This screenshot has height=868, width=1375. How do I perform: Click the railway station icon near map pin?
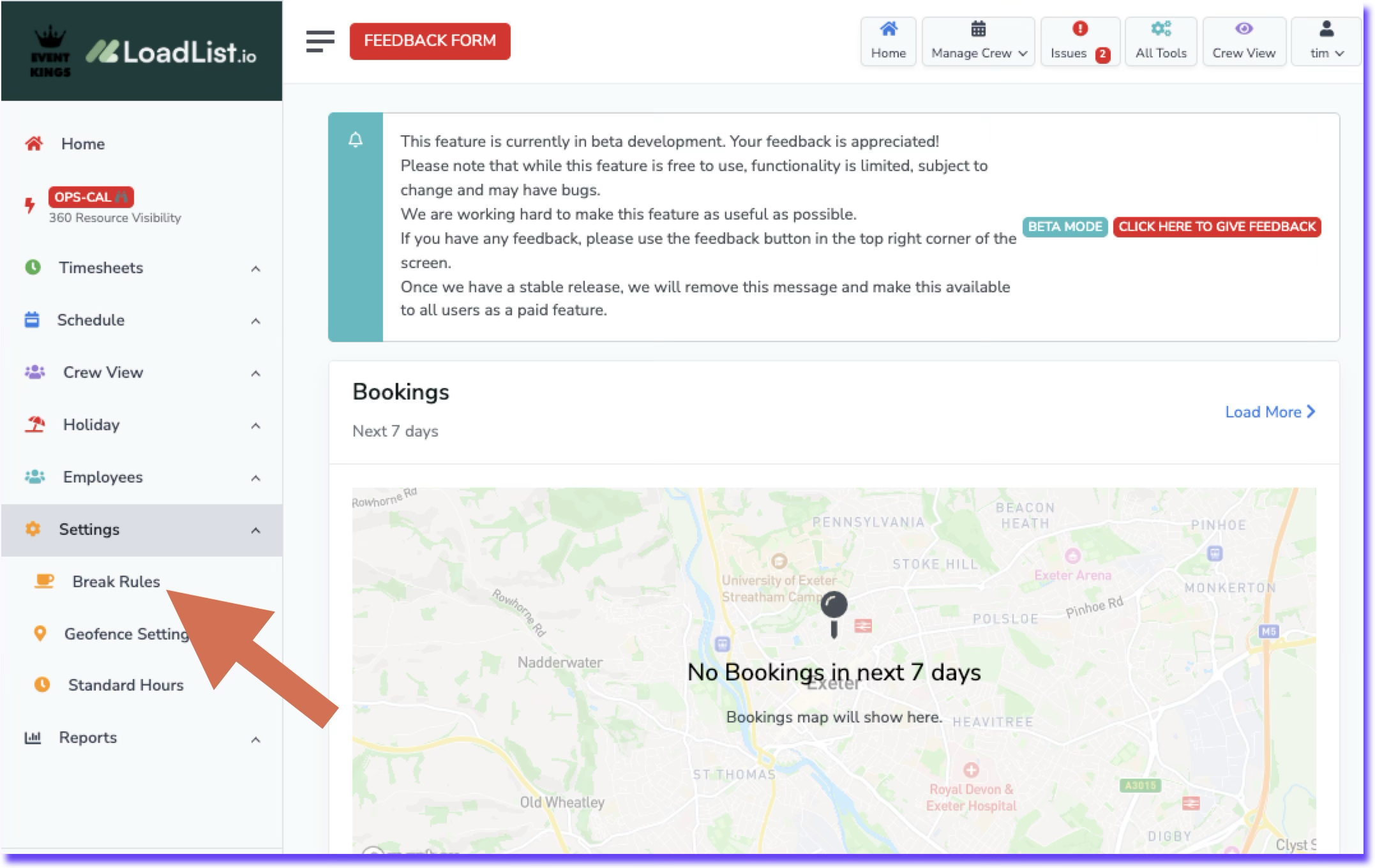[863, 625]
